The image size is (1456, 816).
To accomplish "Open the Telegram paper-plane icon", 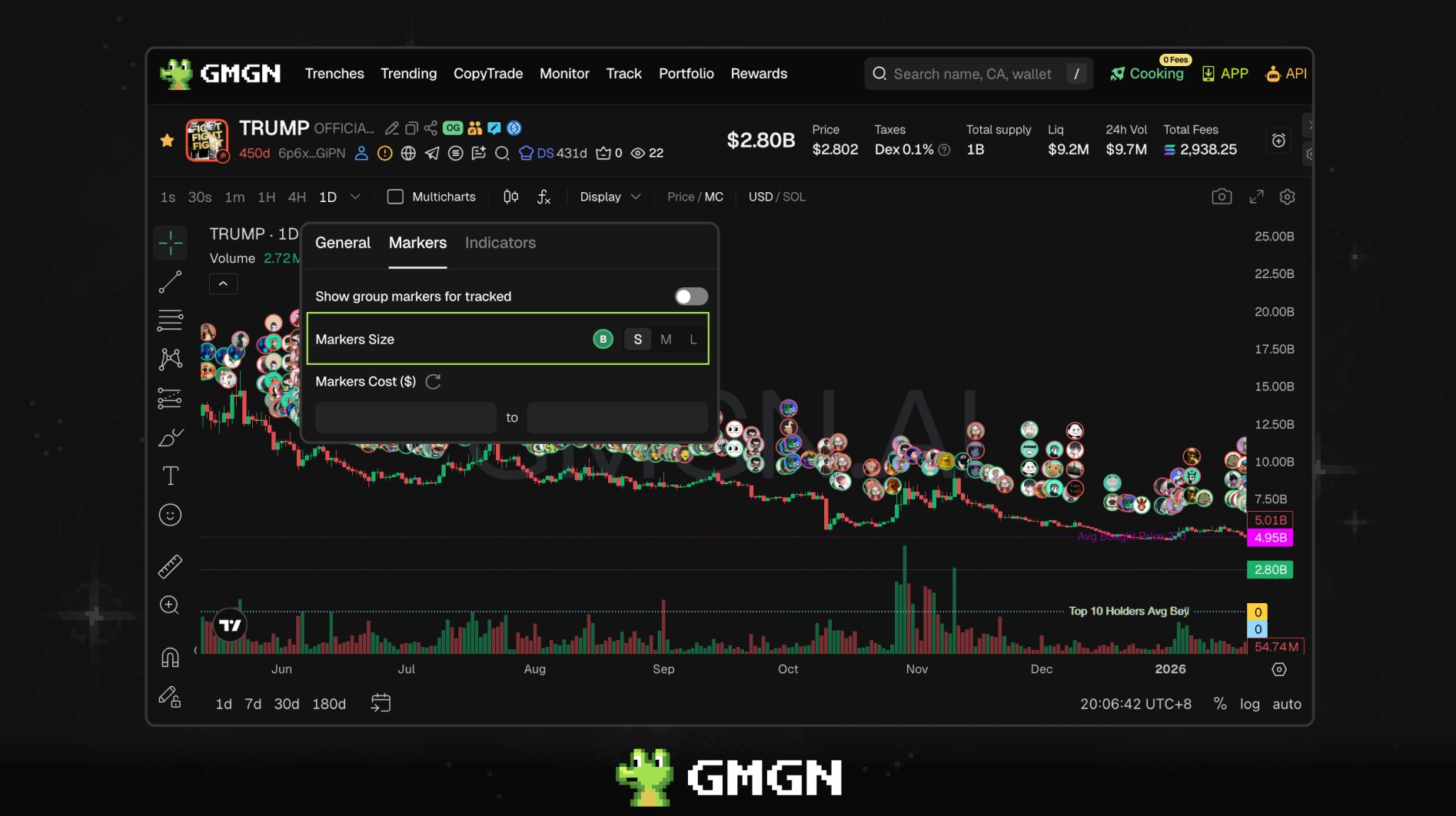I will [x=432, y=153].
